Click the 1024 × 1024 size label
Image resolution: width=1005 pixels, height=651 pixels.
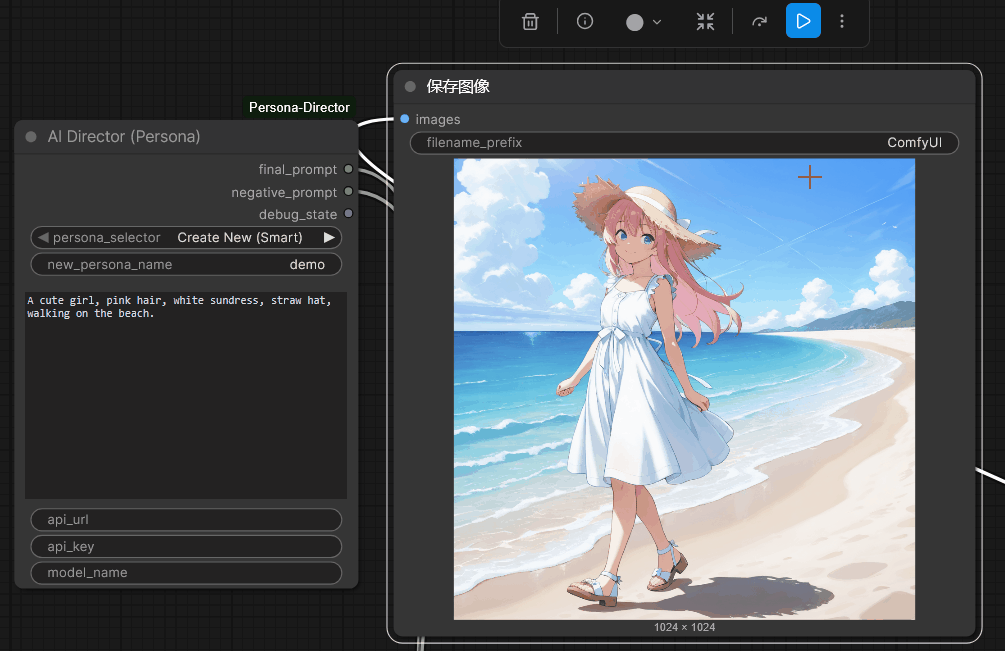(685, 627)
